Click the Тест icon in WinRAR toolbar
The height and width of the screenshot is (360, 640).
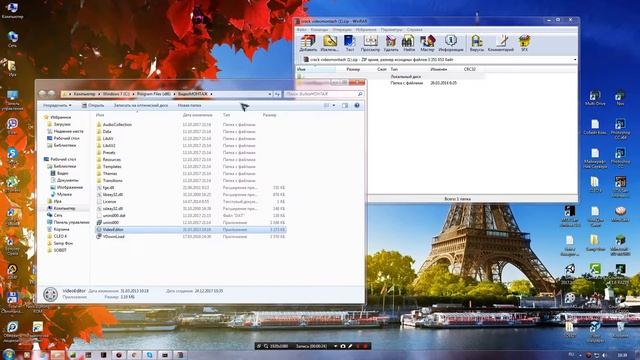click(350, 43)
